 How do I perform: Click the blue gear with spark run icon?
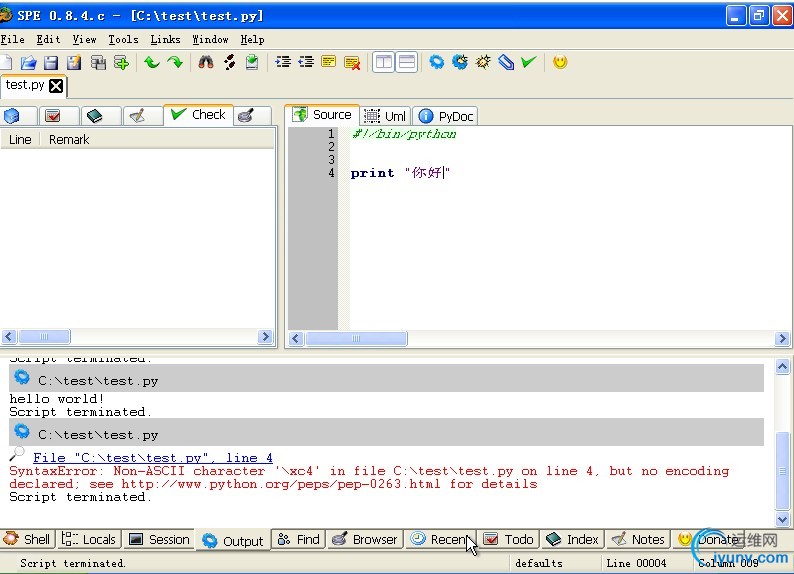(x=460, y=62)
